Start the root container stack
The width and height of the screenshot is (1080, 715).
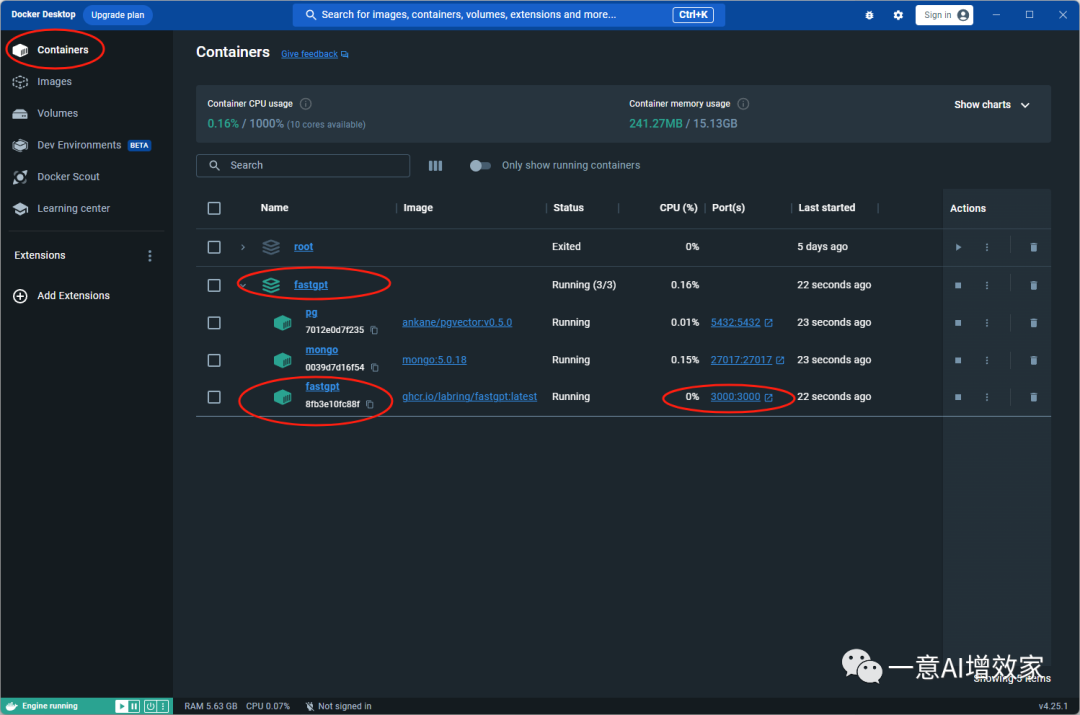958,247
